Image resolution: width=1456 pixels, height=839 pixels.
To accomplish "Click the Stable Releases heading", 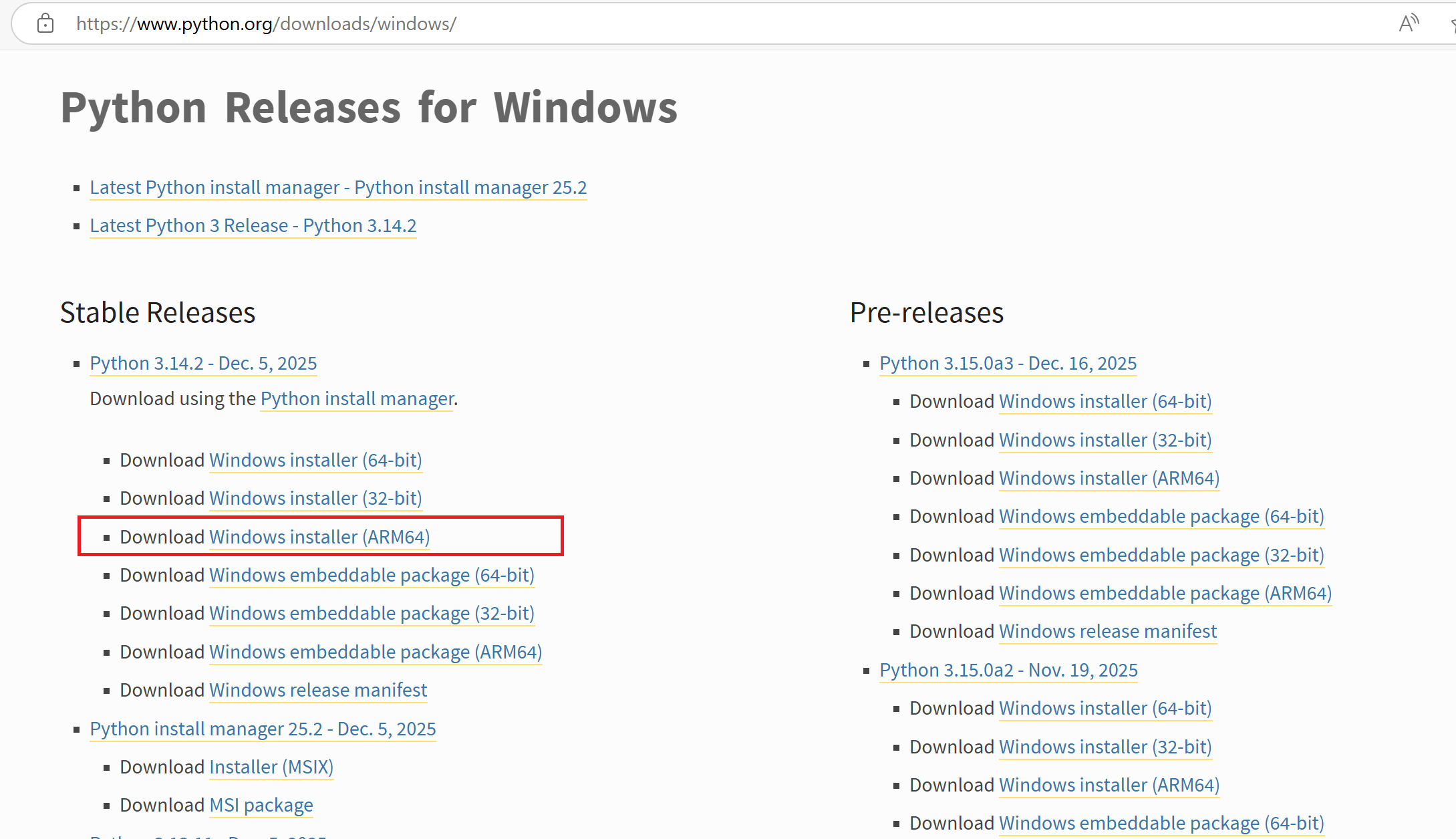I will [x=158, y=312].
